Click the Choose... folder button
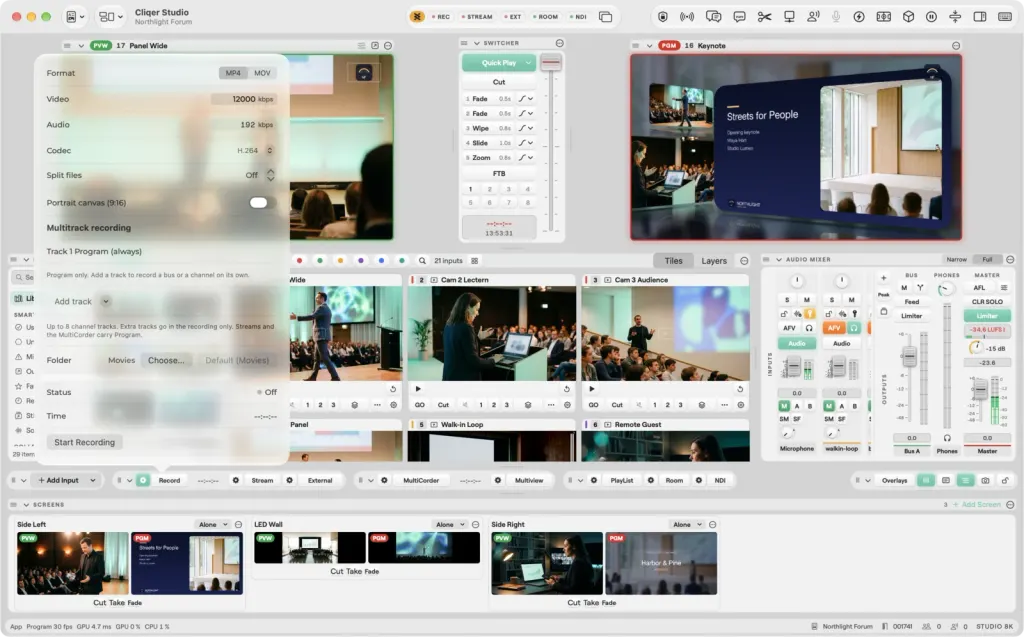Image resolution: width=1024 pixels, height=637 pixels. [x=166, y=360]
